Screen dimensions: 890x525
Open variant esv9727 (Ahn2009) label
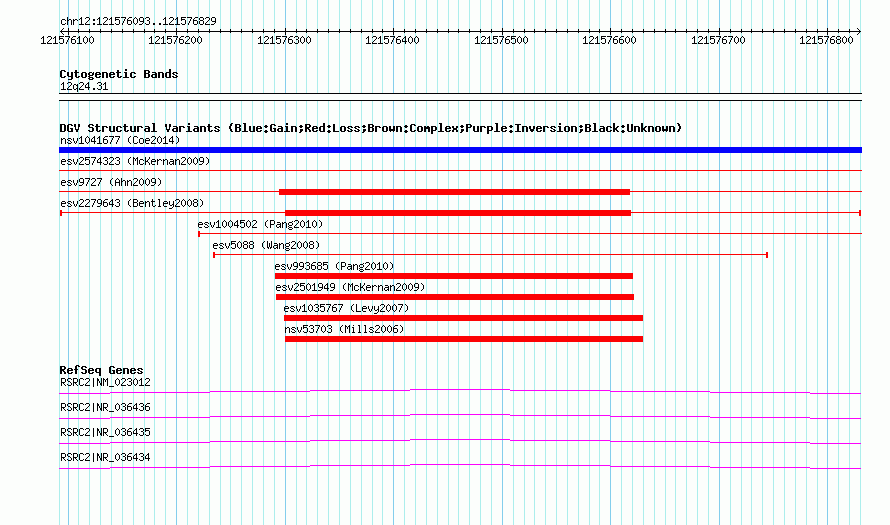[111, 182]
